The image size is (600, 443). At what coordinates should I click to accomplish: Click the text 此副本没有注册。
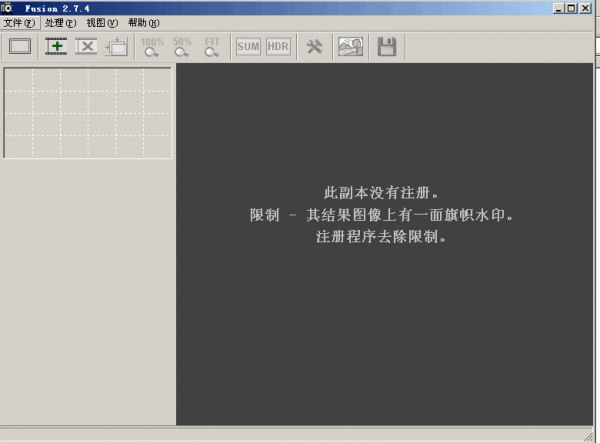click(381, 192)
